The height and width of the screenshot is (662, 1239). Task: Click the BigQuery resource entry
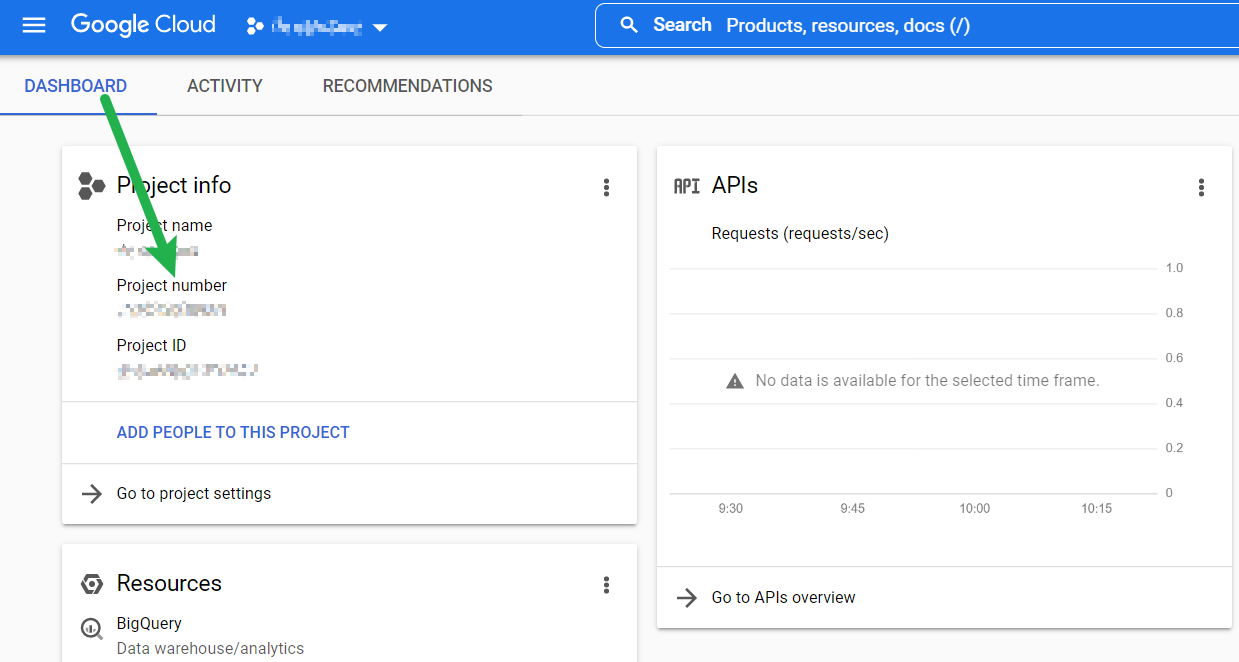149,623
